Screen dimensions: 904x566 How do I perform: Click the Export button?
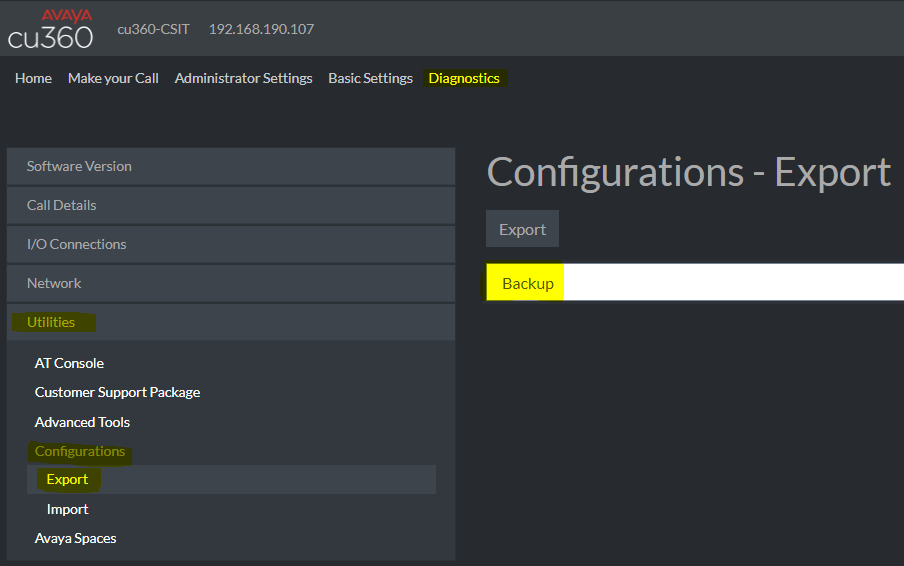click(522, 229)
